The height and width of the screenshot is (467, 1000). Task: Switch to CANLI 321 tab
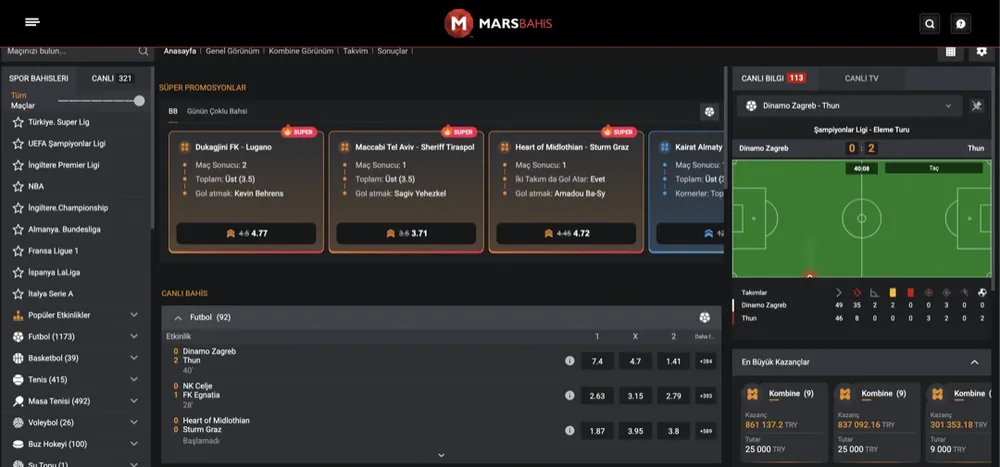coord(112,78)
